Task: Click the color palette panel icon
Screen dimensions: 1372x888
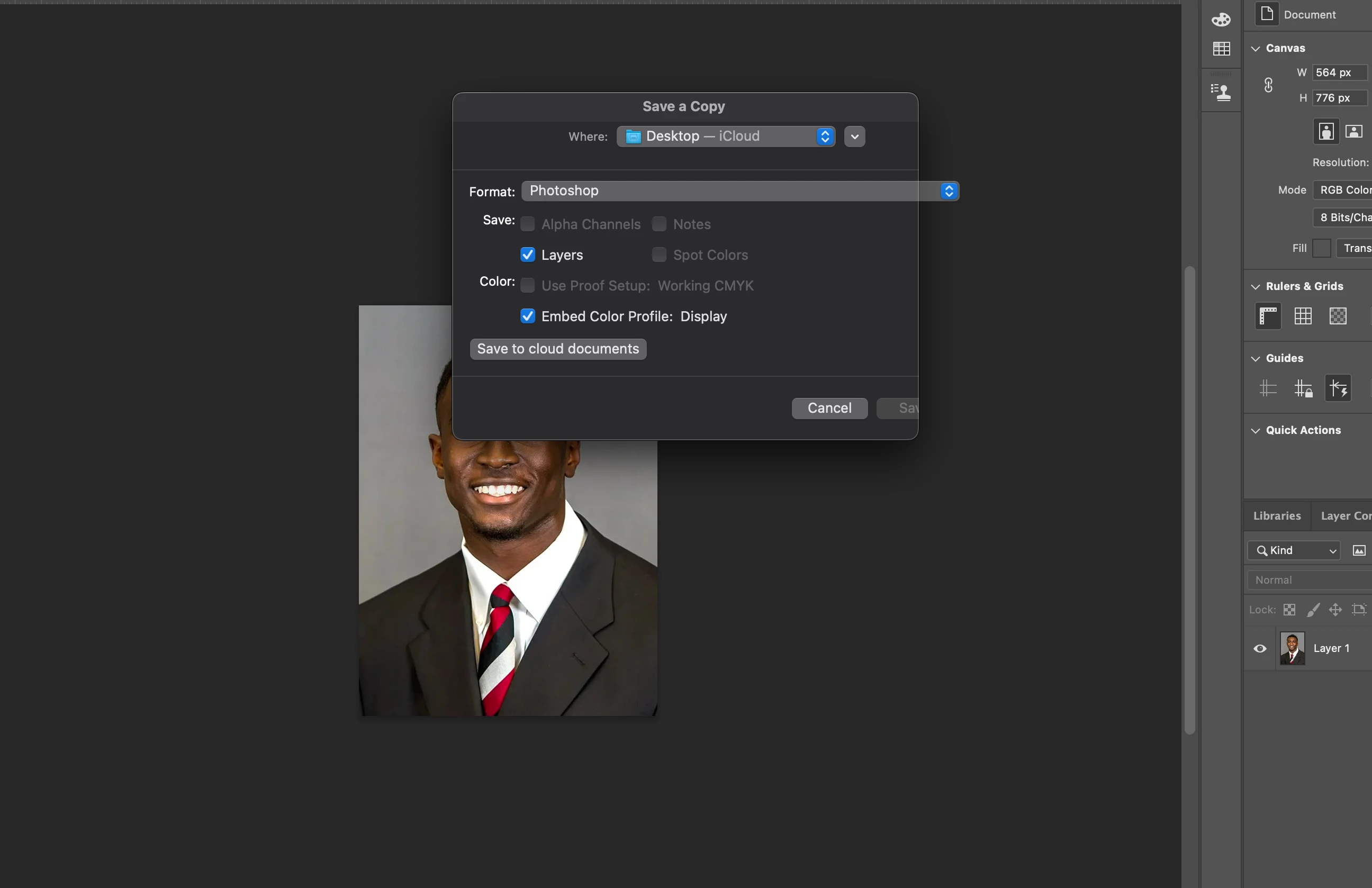Action: coord(1221,20)
